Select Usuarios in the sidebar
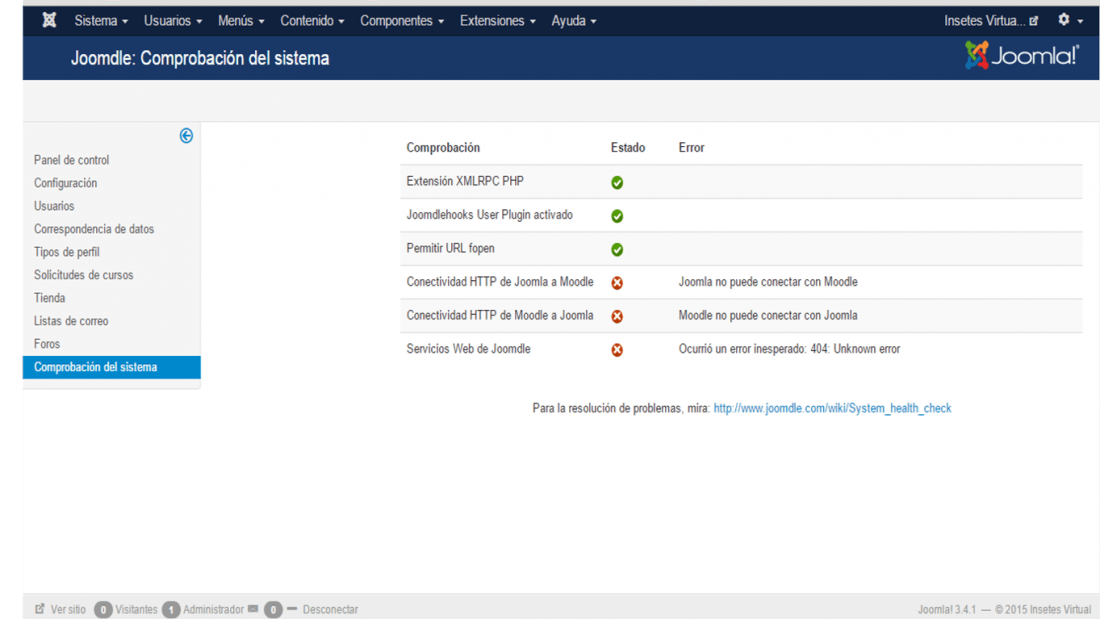The width and height of the screenshot is (1100, 619). click(54, 206)
